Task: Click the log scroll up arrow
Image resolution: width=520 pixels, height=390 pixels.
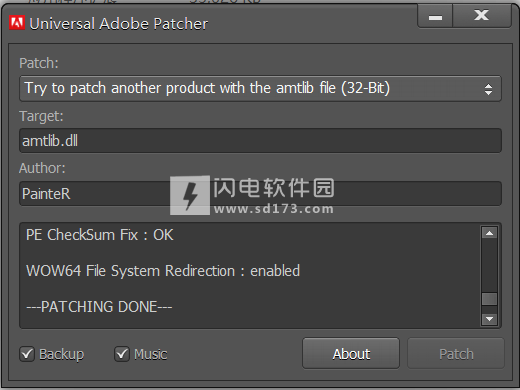Action: pos(489,233)
